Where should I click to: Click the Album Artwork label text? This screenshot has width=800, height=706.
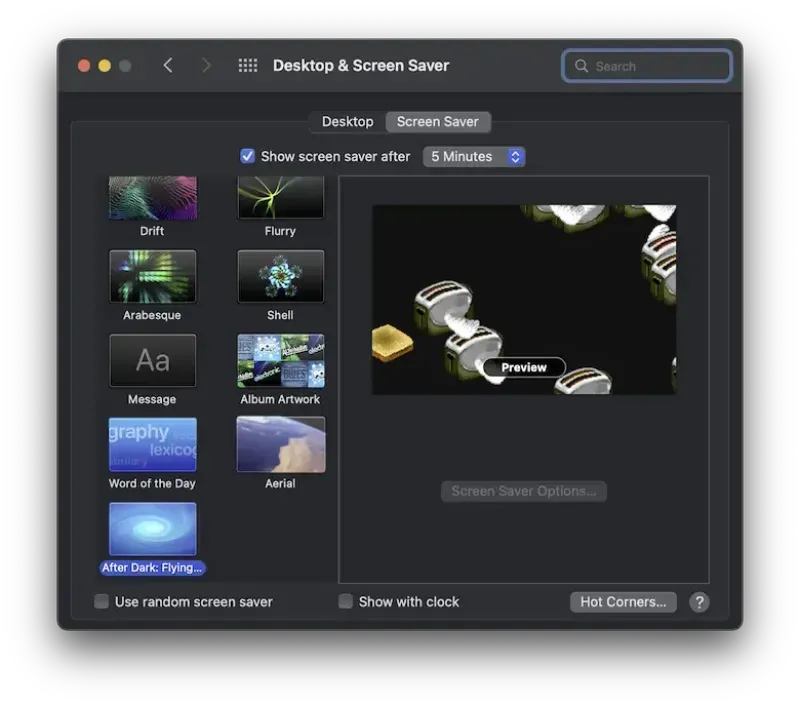click(x=280, y=399)
